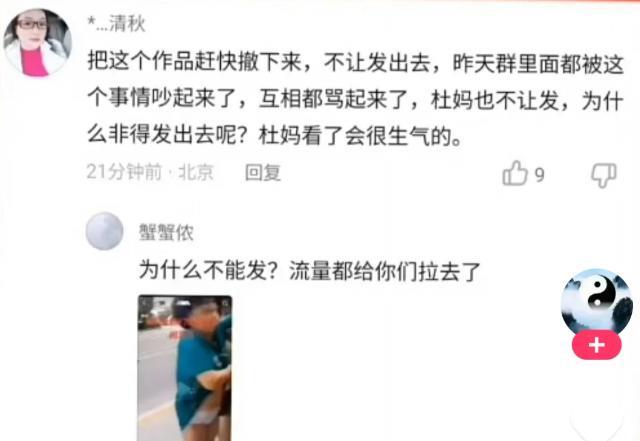Screen dimensions: 640x441
Task: Tap the phrase 流量都给你们拉去了 in the reply
Action: pos(385,270)
